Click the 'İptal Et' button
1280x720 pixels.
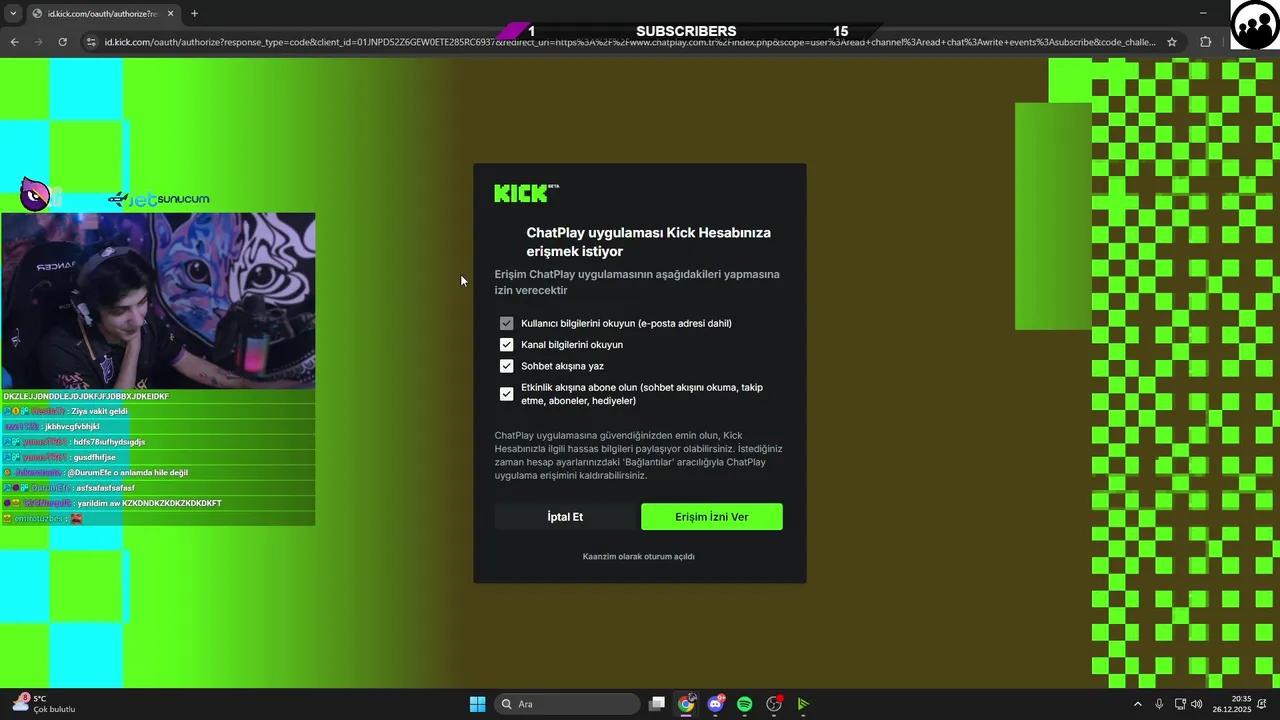point(565,517)
